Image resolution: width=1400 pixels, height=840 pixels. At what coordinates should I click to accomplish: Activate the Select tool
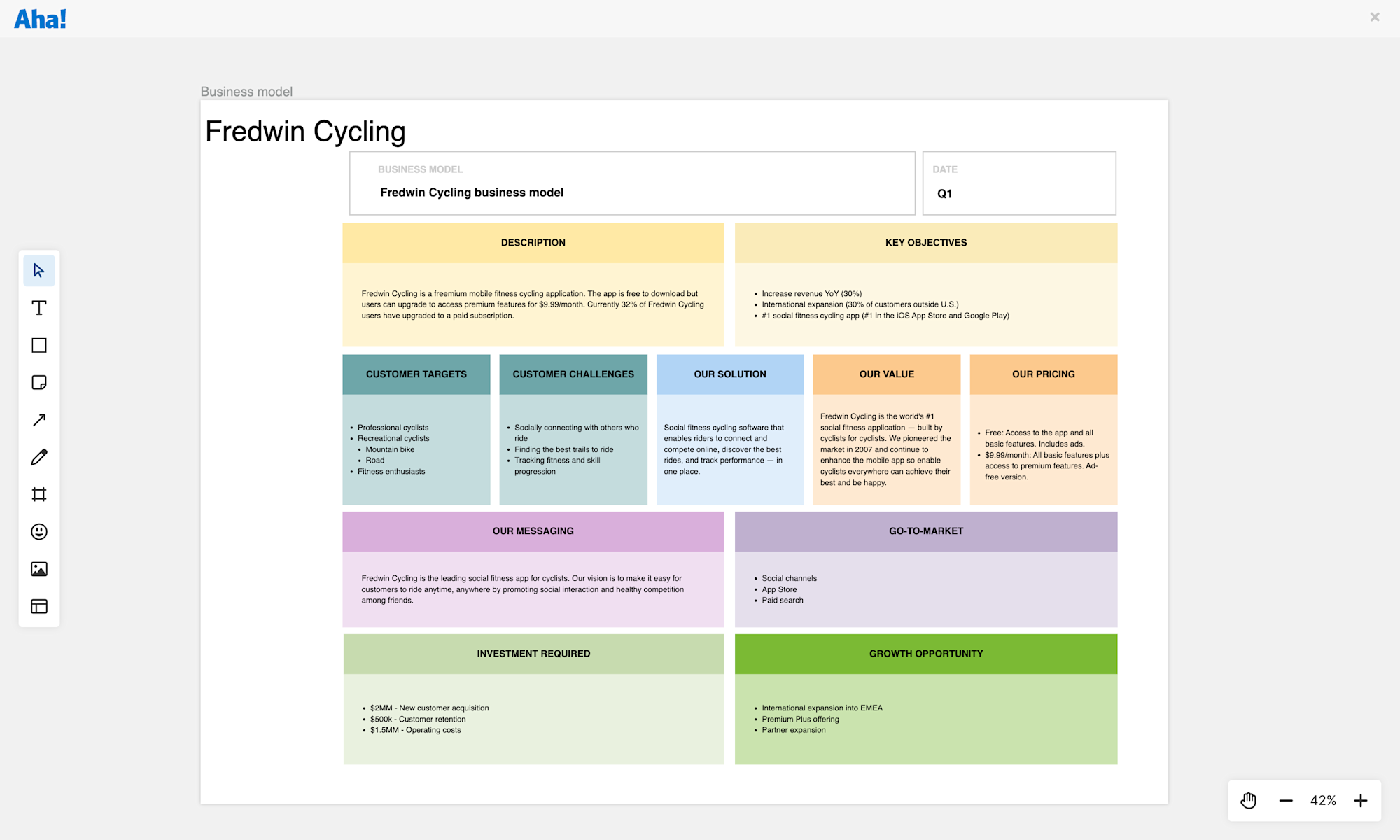pos(39,270)
